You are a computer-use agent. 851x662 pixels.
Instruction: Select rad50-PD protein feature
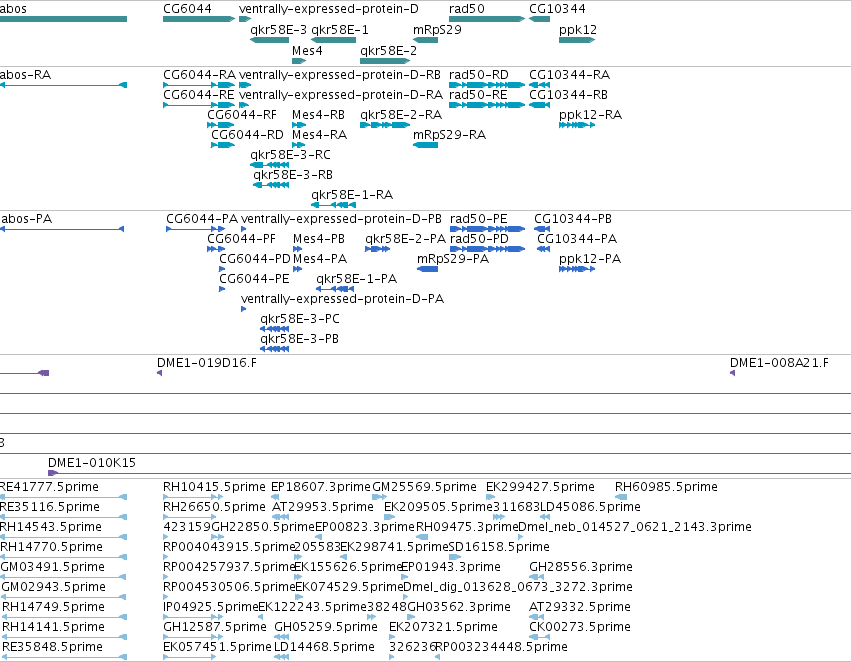487,249
